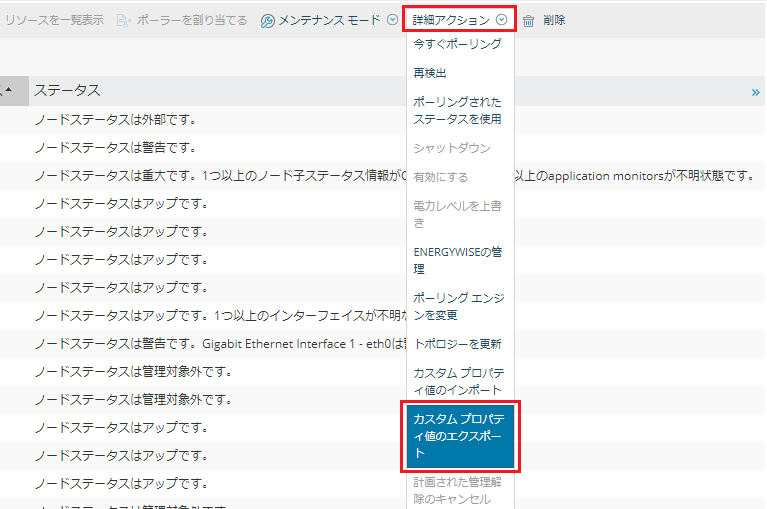Choose カスタム プロパティ値のエクスポート
767x509 pixels.
point(460,436)
